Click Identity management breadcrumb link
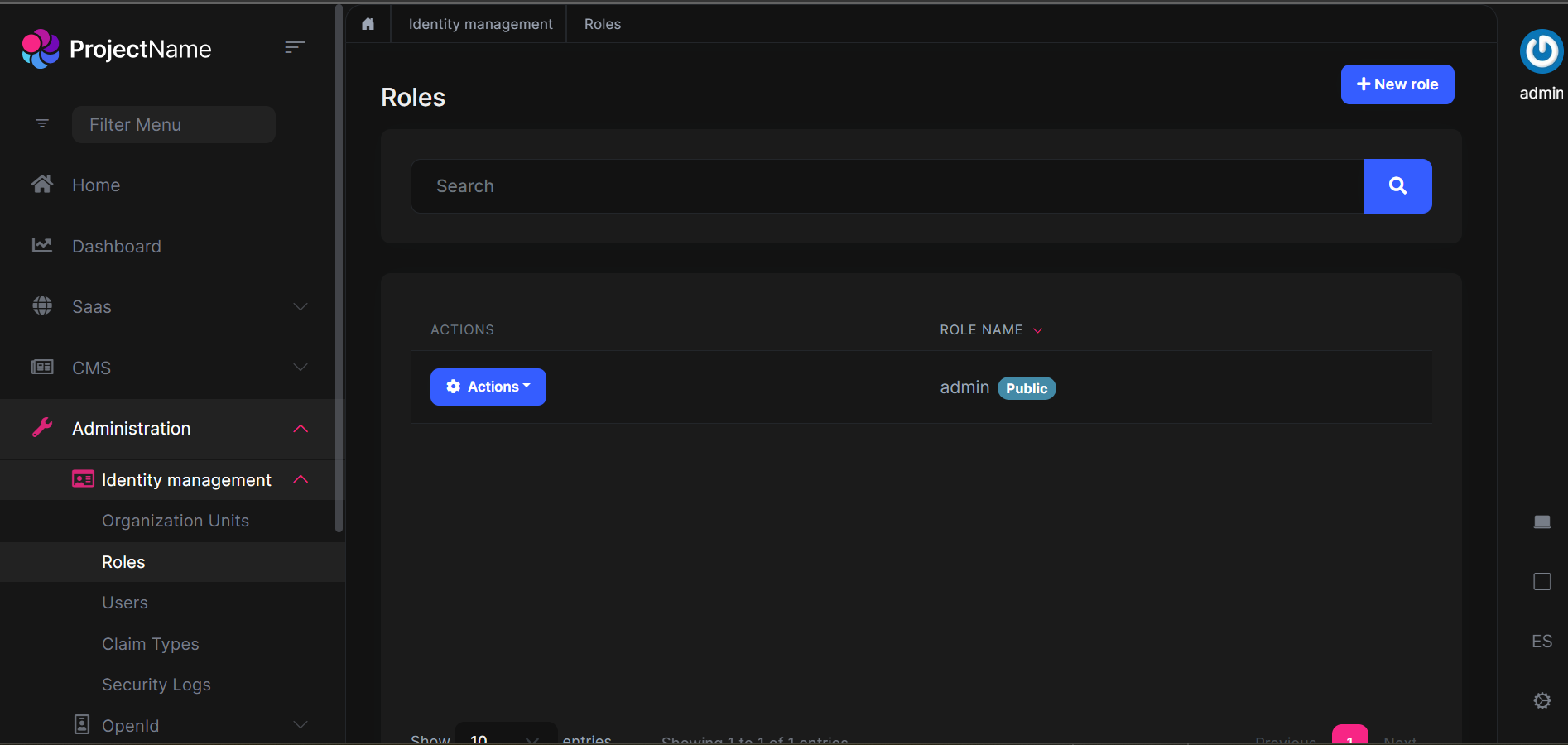This screenshot has height=745, width=1568. 480,24
